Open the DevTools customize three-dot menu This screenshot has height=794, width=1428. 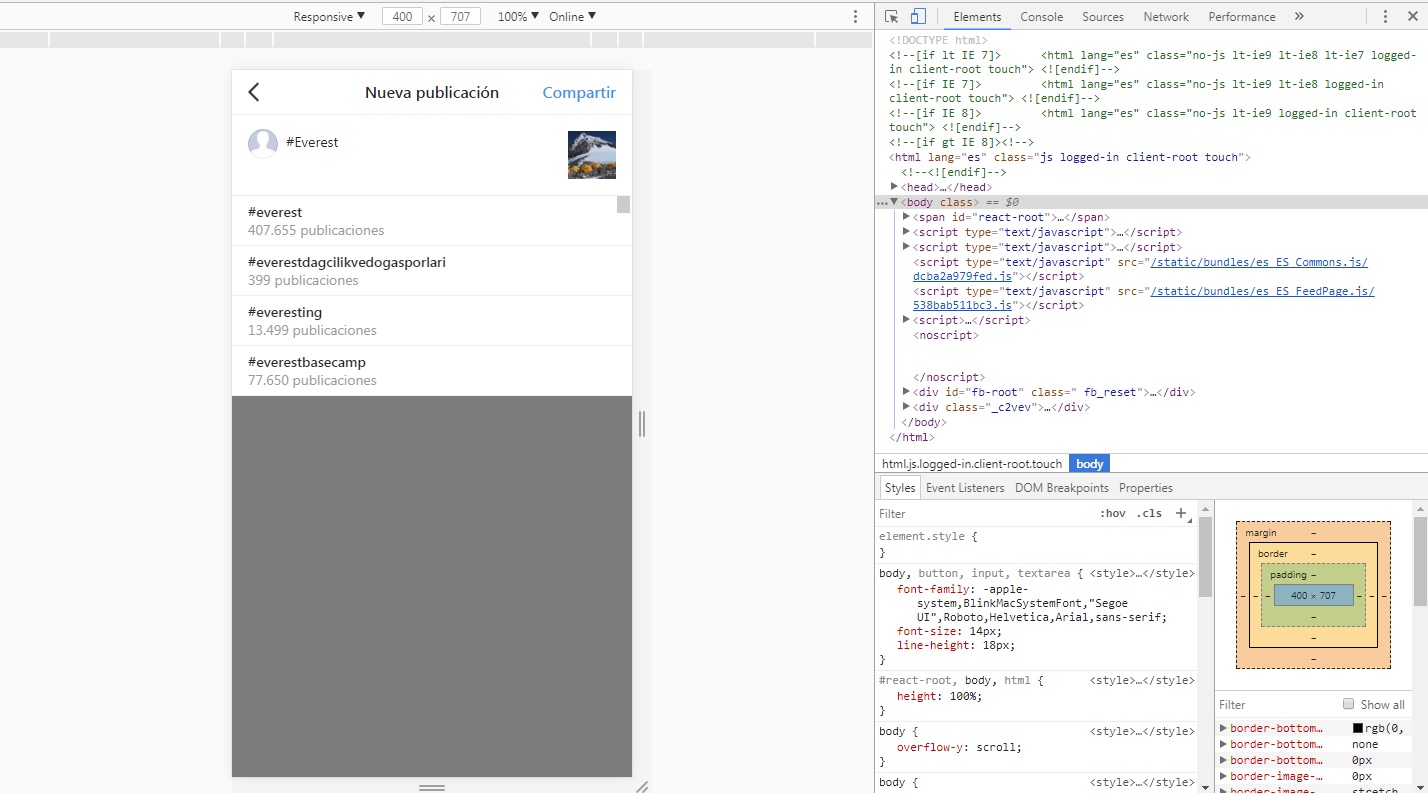coord(1385,17)
